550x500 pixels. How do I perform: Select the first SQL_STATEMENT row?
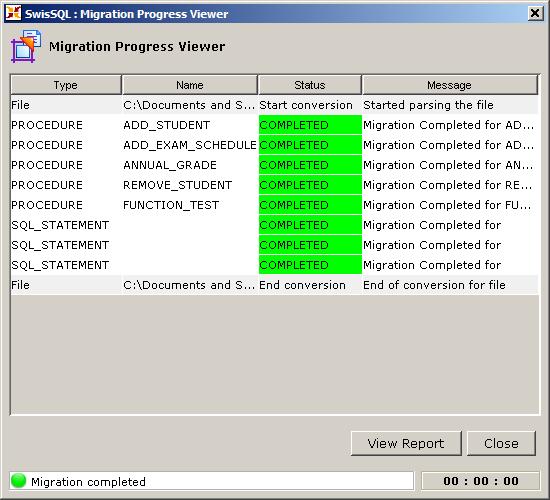pyautogui.click(x=274, y=225)
